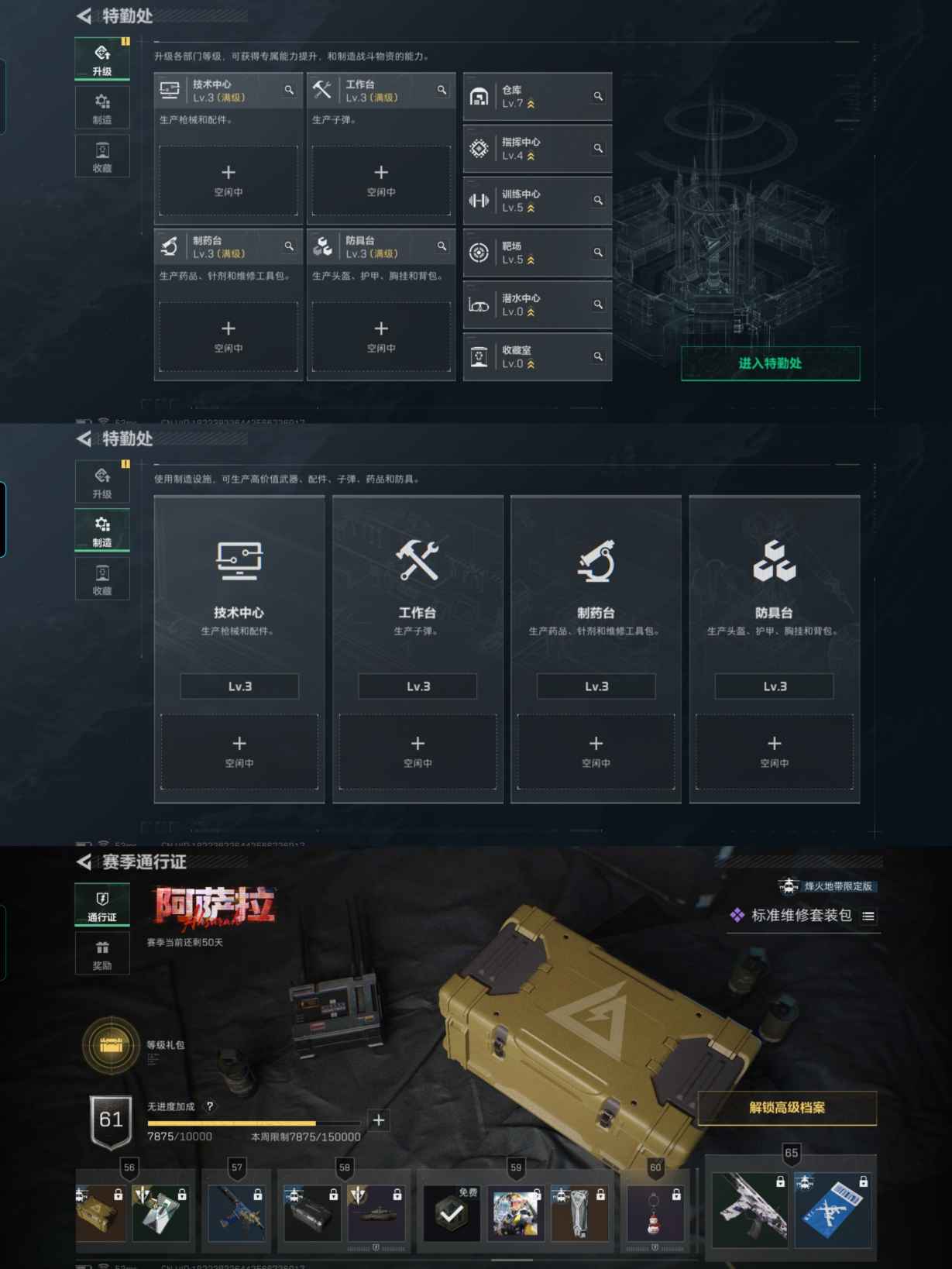Inspect 指挥中心 with its magnifier icon
Viewport: 952px width, 1269px height.
tap(598, 149)
